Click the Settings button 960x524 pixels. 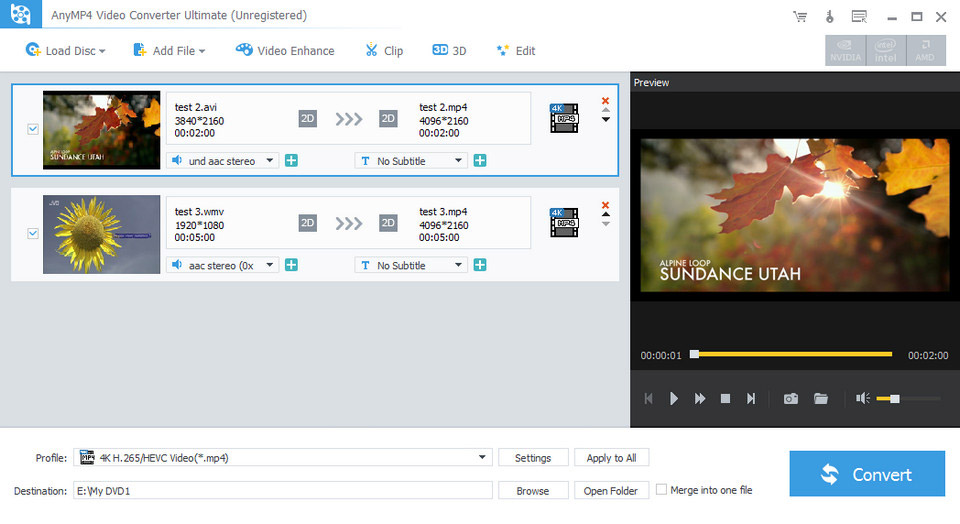[533, 458]
